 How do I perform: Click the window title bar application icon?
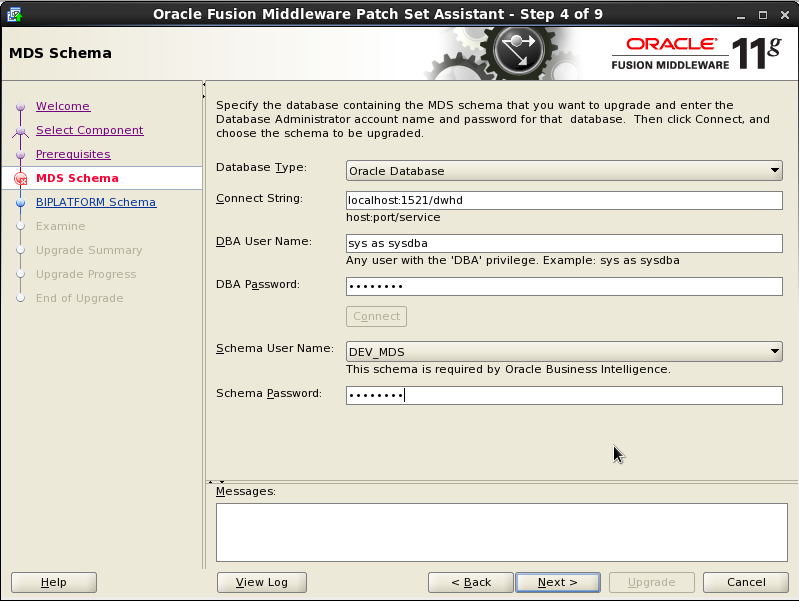[14, 14]
